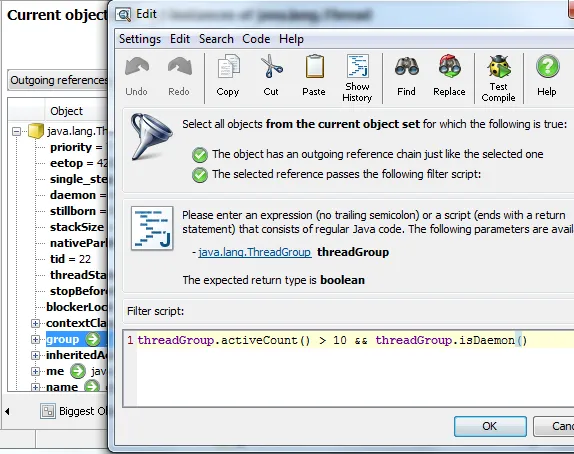Image resolution: width=574 pixels, height=454 pixels.
Task: Expand the inheritedAccessControlContext tree node
Action: [x=35, y=355]
